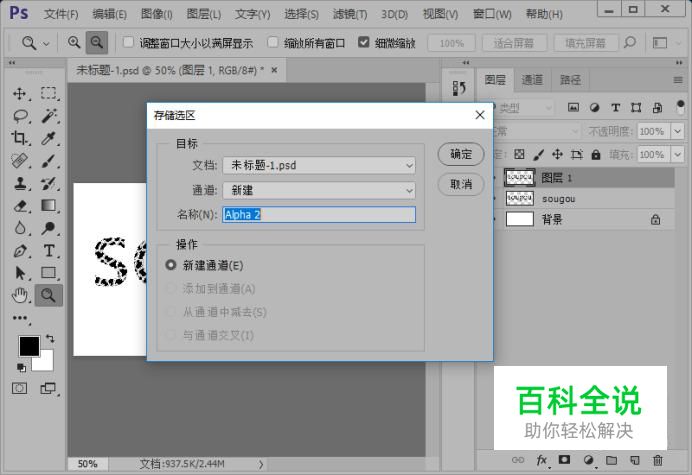Select the Healing Brush tool
Viewport: 692px width, 475px height.
pos(19,161)
